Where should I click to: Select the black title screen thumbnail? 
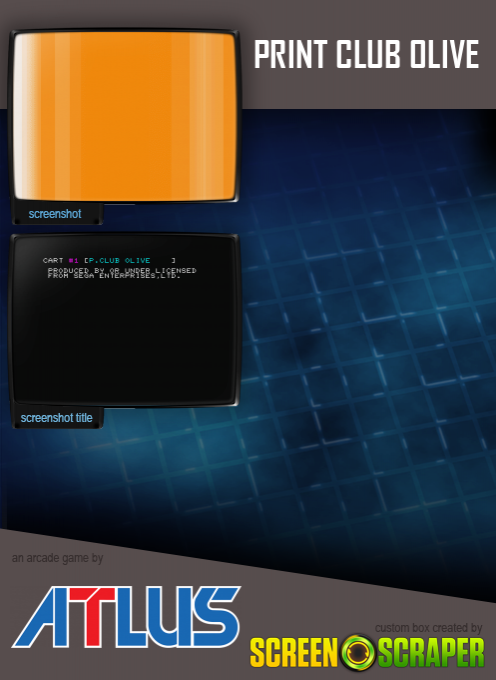(x=124, y=320)
